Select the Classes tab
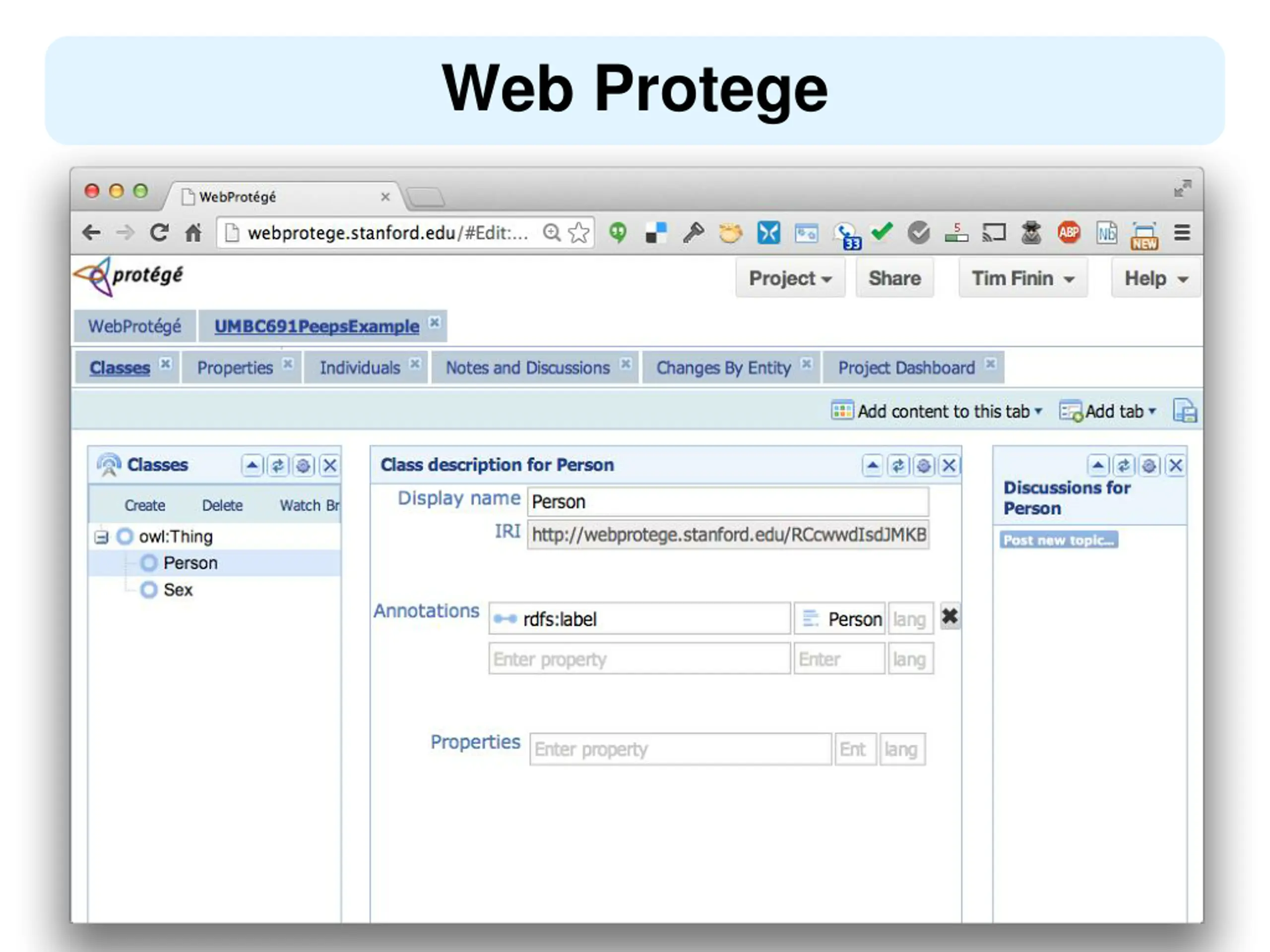The width and height of the screenshot is (1270, 952). pyautogui.click(x=120, y=368)
